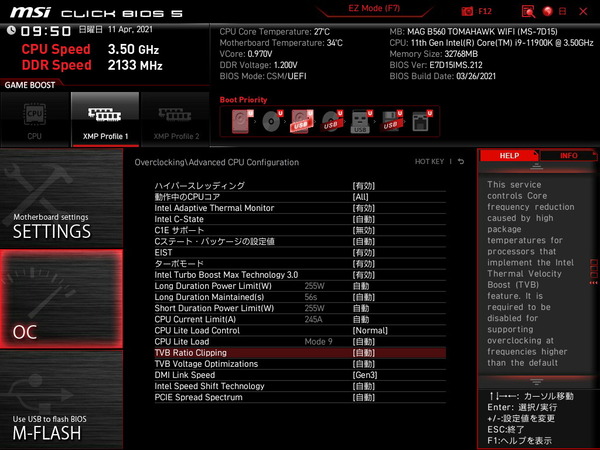The height and width of the screenshot is (450, 600).
Task: Click the F12 screenshot camera icon
Action: 468,11
